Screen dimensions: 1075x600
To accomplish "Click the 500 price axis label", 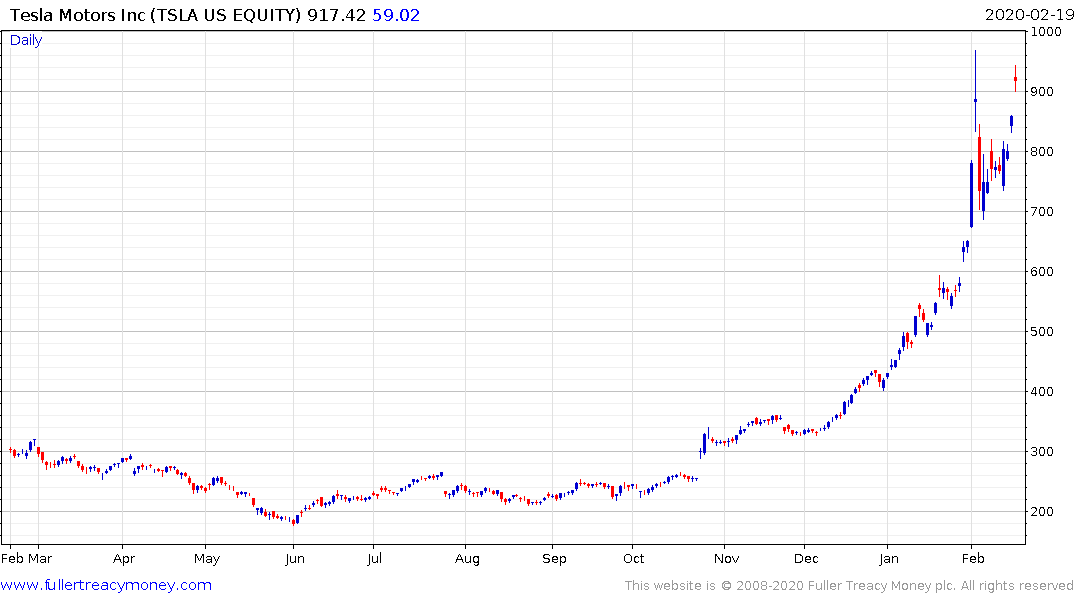I will coord(1042,332).
